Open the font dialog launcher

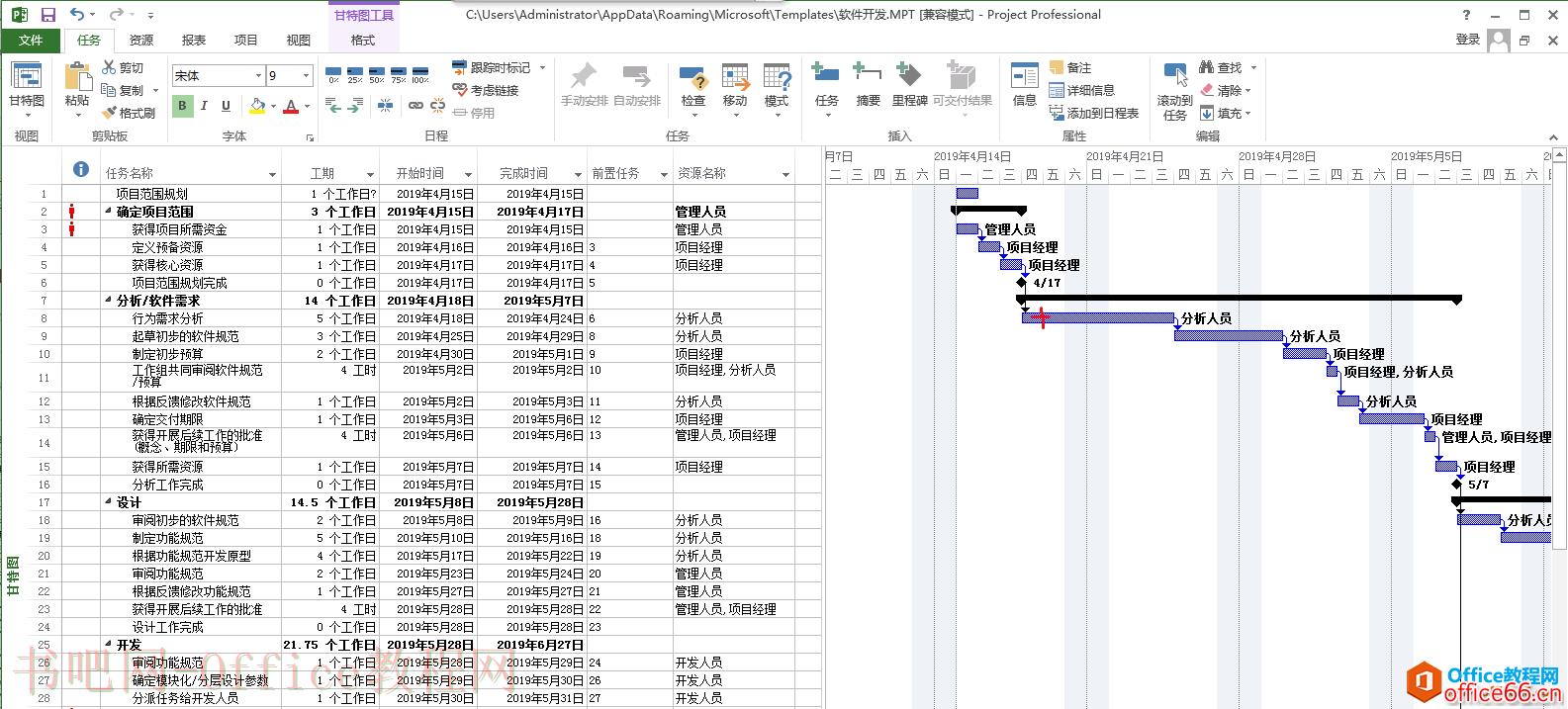point(310,137)
